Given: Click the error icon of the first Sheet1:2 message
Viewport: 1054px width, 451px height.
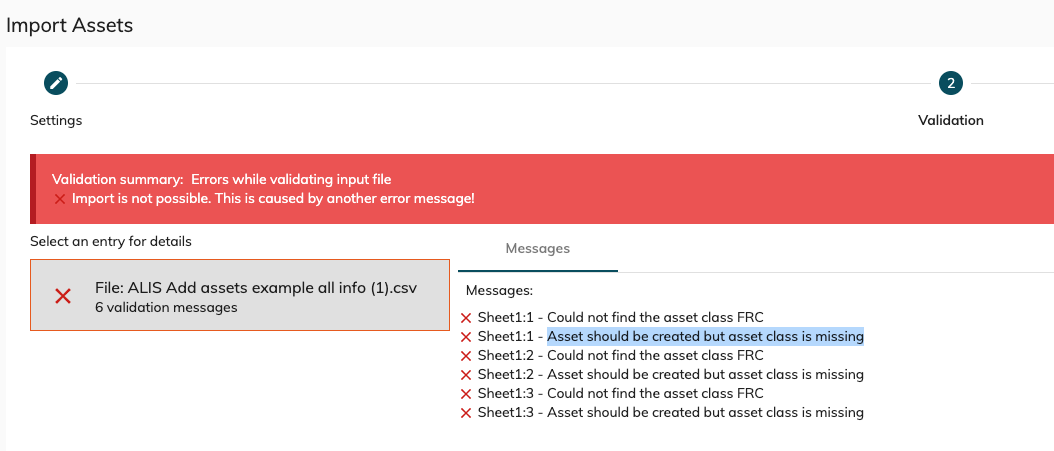Looking at the screenshot, I should coord(466,356).
